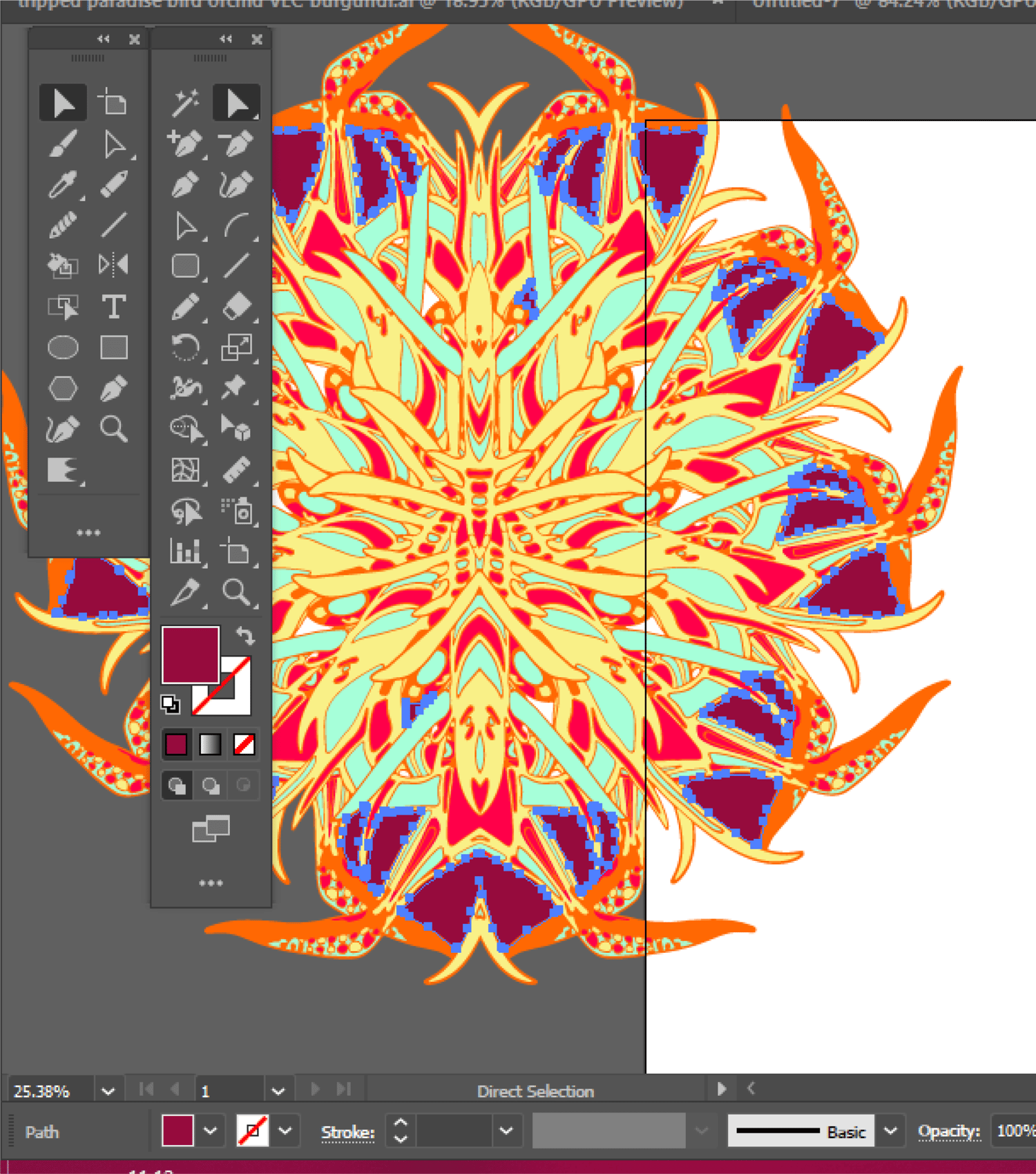Select the Path Eraser tool
1036x1174 pixels.
click(114, 184)
